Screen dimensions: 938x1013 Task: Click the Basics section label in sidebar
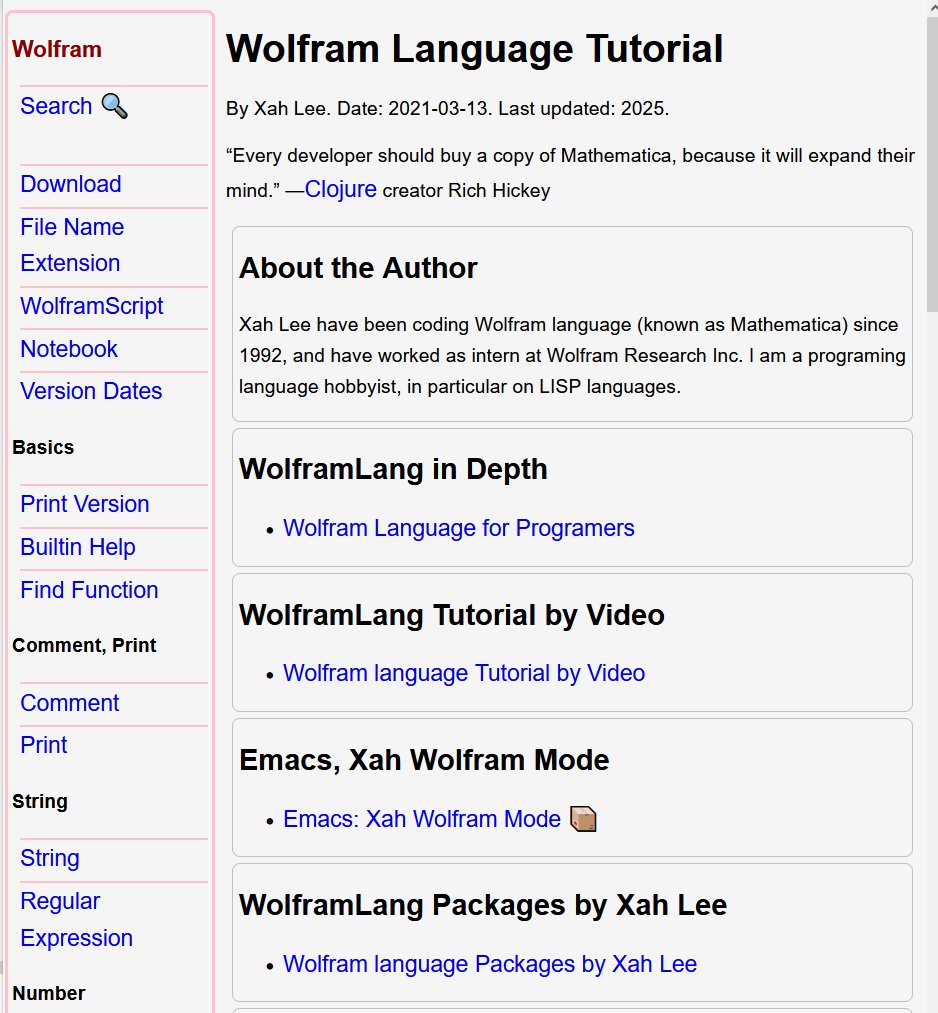click(x=43, y=447)
